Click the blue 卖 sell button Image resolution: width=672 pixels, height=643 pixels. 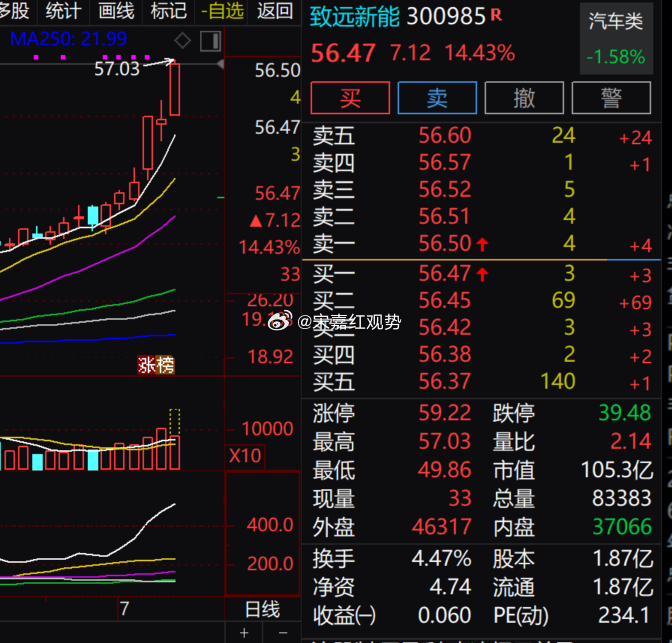point(437,98)
